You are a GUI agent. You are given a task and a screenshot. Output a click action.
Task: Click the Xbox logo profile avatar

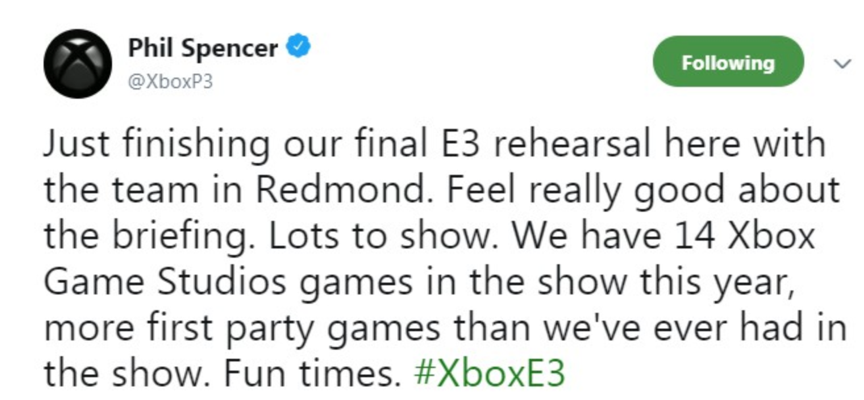[78, 63]
